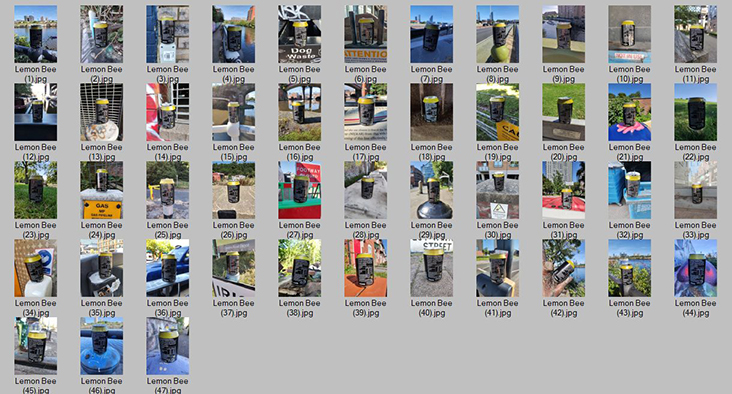Viewport: 732px width, 394px height.
Task: Select the Lemon Bee (44).jpg thumbnail
Action: pos(695,268)
